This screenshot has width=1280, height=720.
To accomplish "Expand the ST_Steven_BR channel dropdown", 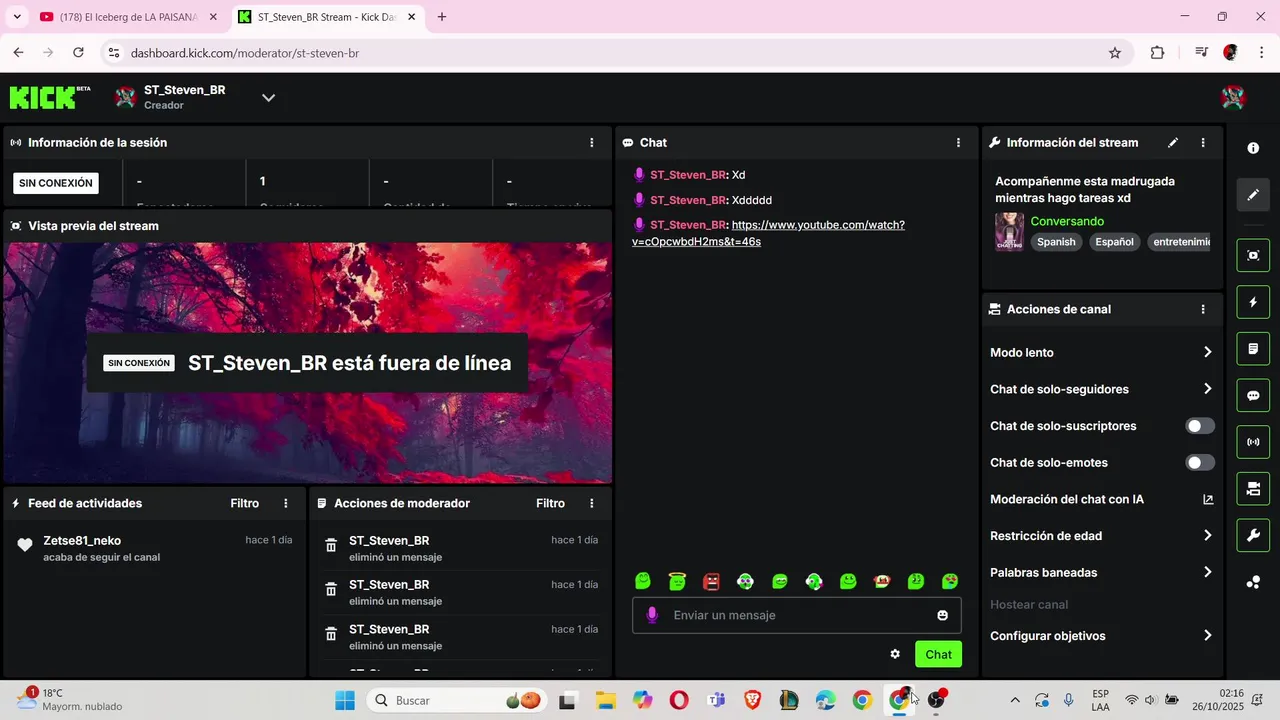I will point(268,97).
